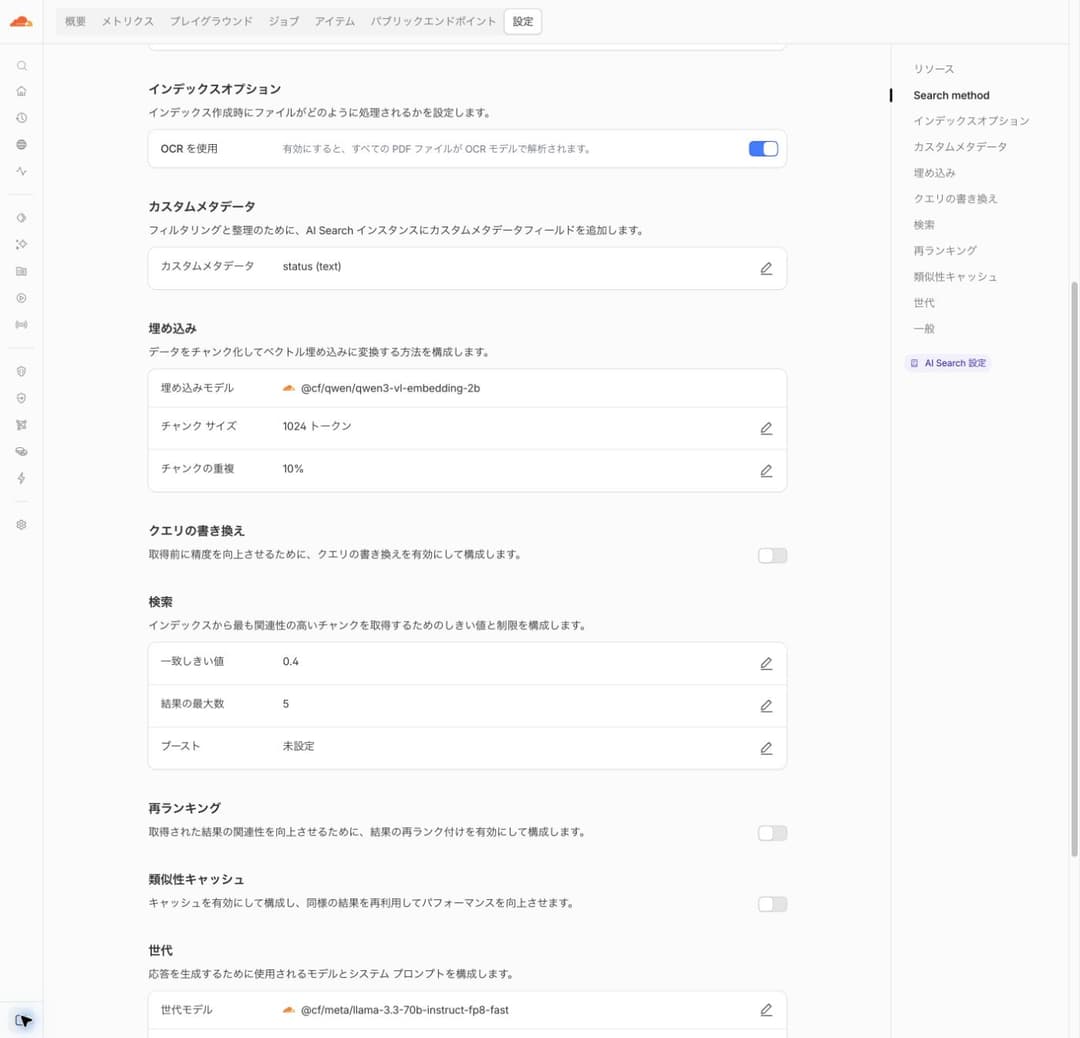The height and width of the screenshot is (1038, 1080).
Task: Click the @cf/qwen/qwen3-vl-embedding-2b model name
Action: coord(390,388)
